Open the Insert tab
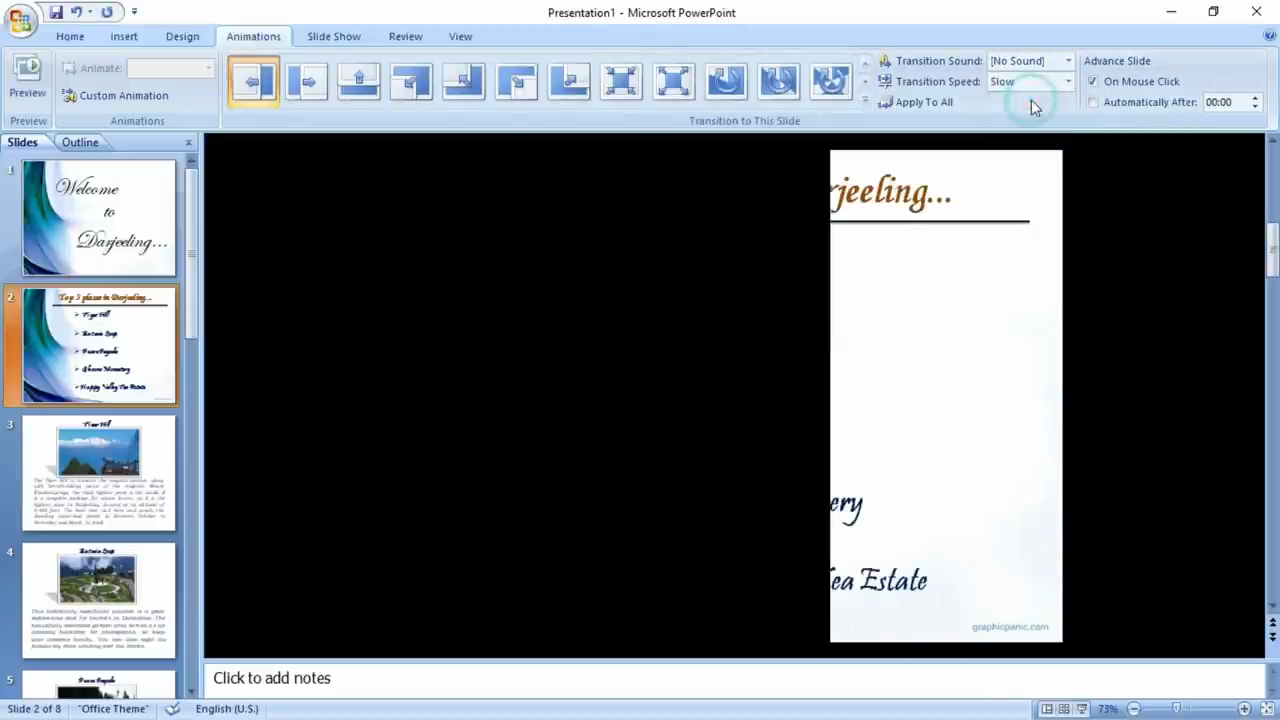Image resolution: width=1280 pixels, height=720 pixels. (124, 36)
